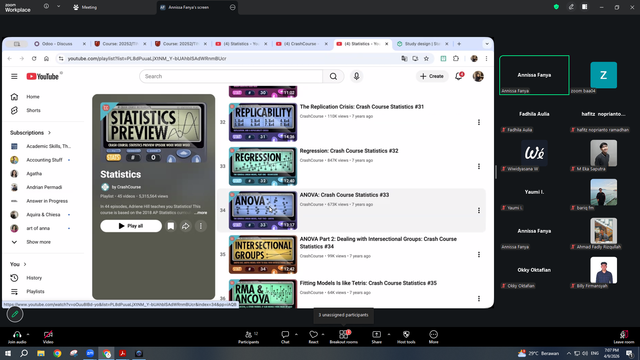The width and height of the screenshot is (640, 360).
Task: Click the YouTube Create button
Action: (x=432, y=76)
